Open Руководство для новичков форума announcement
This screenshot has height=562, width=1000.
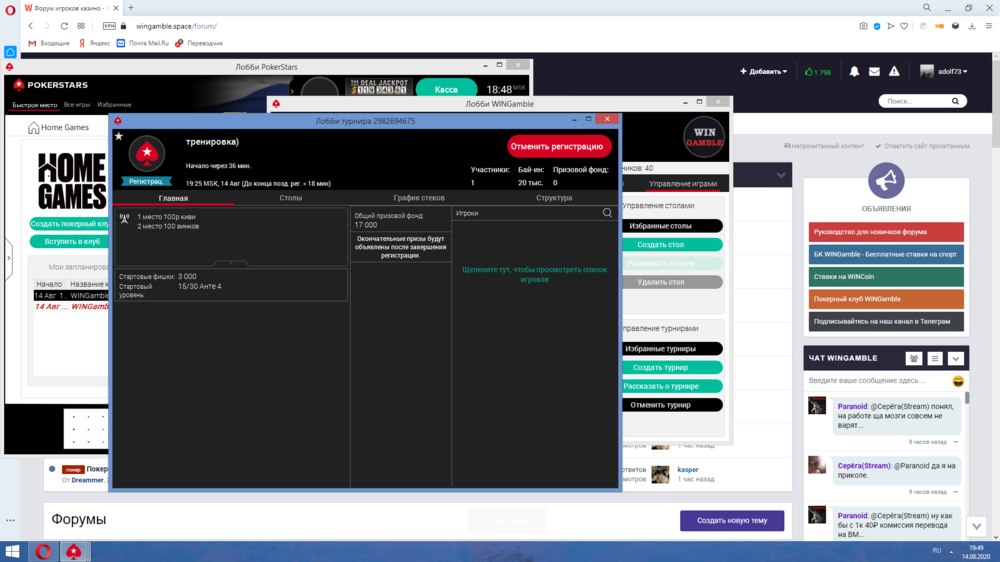886,232
